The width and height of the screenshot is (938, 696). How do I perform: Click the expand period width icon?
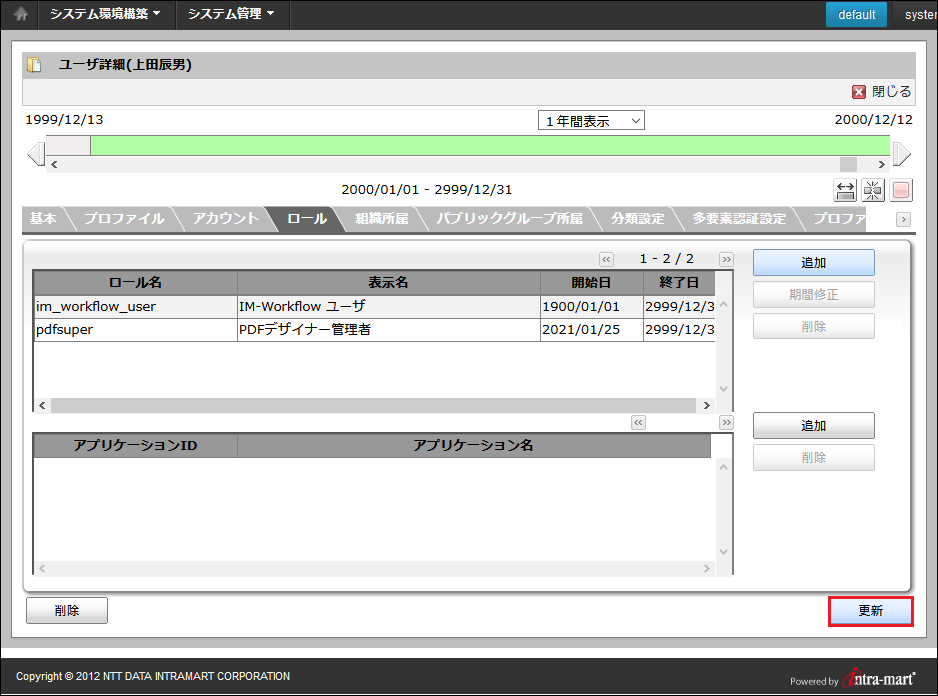click(x=845, y=190)
